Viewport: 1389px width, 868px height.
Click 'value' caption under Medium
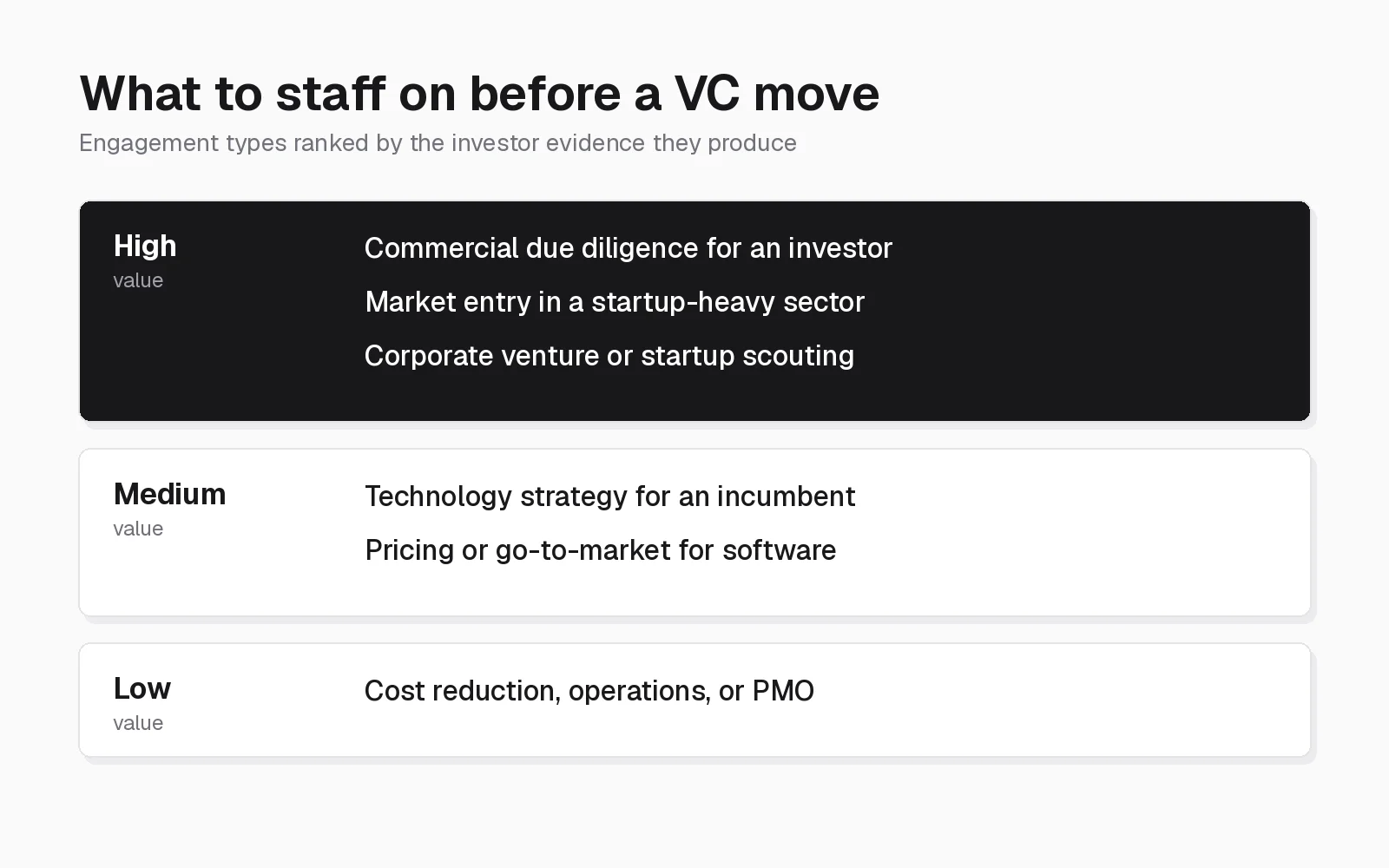coord(138,529)
